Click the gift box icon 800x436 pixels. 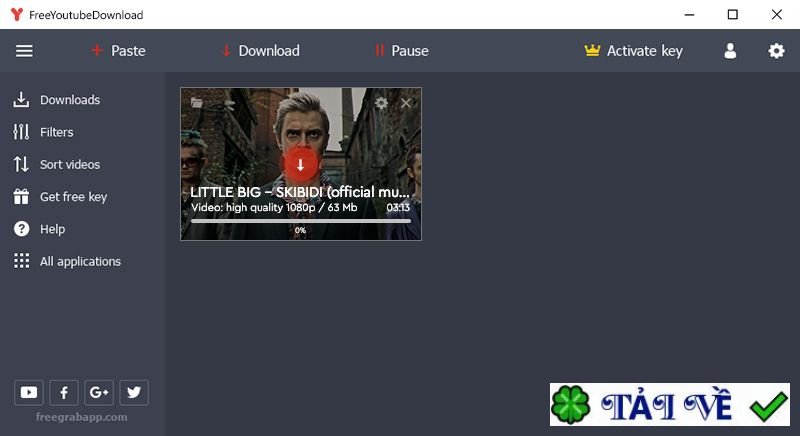21,196
